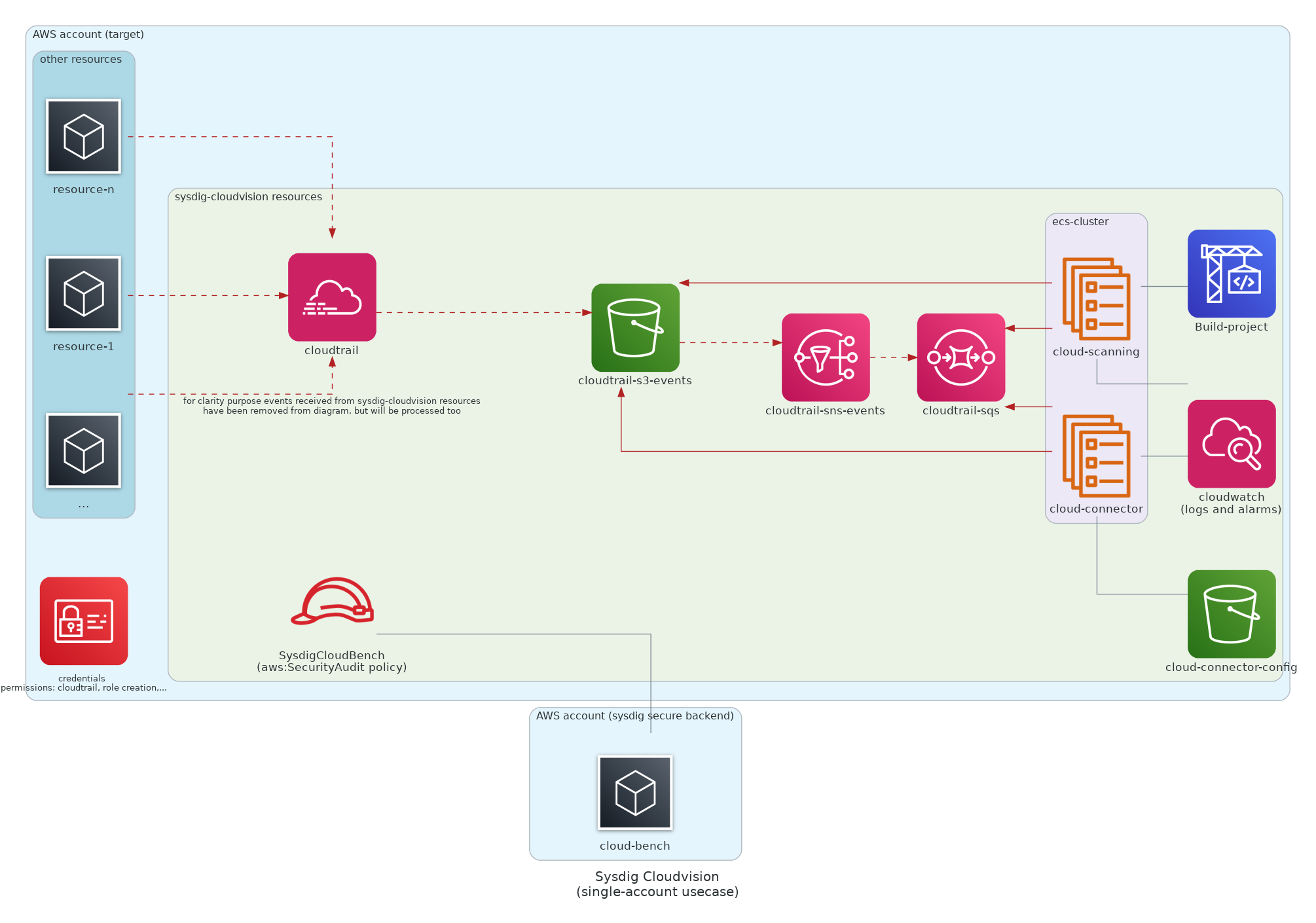This screenshot has height=923, width=1316.
Task: Click the red credentials icon
Action: point(84,621)
